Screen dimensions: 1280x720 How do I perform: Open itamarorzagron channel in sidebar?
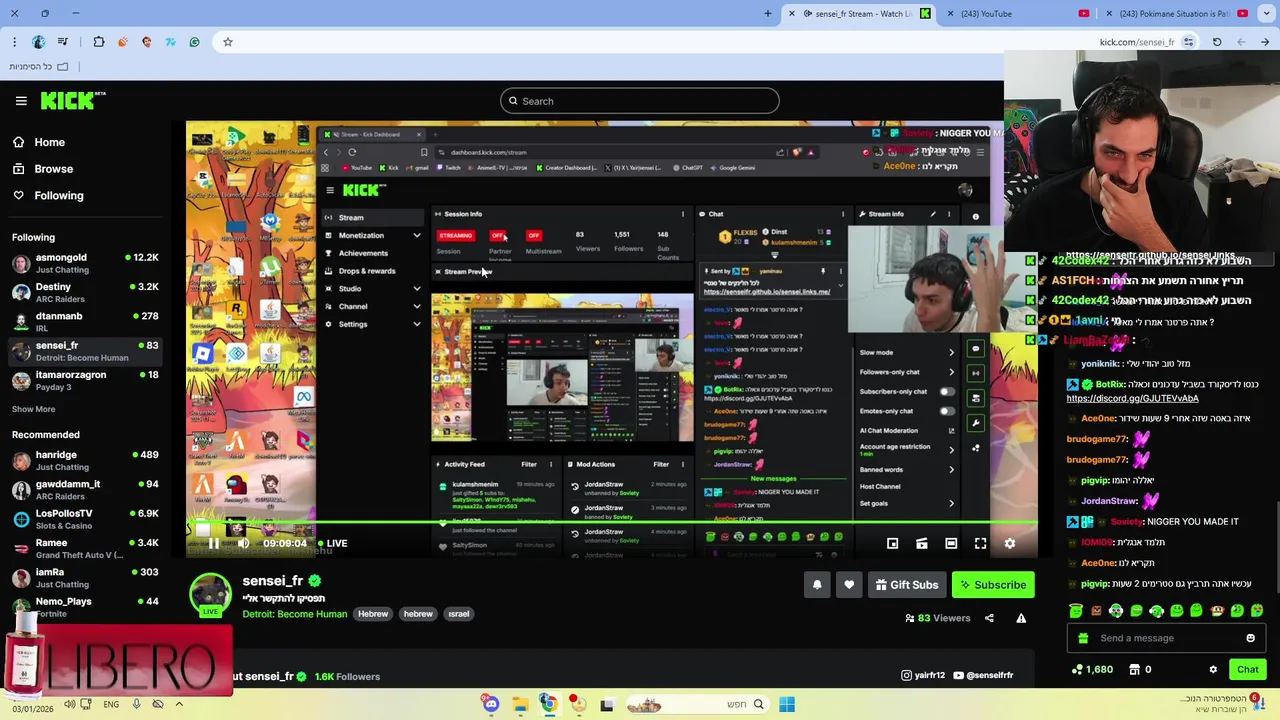85,380
